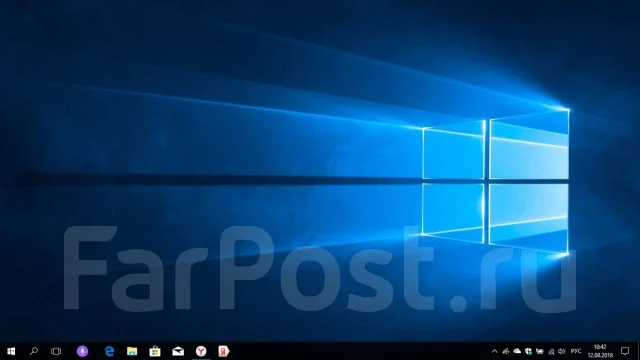Open the network connection tray icon
The width and height of the screenshot is (640, 360).
(x=551, y=351)
